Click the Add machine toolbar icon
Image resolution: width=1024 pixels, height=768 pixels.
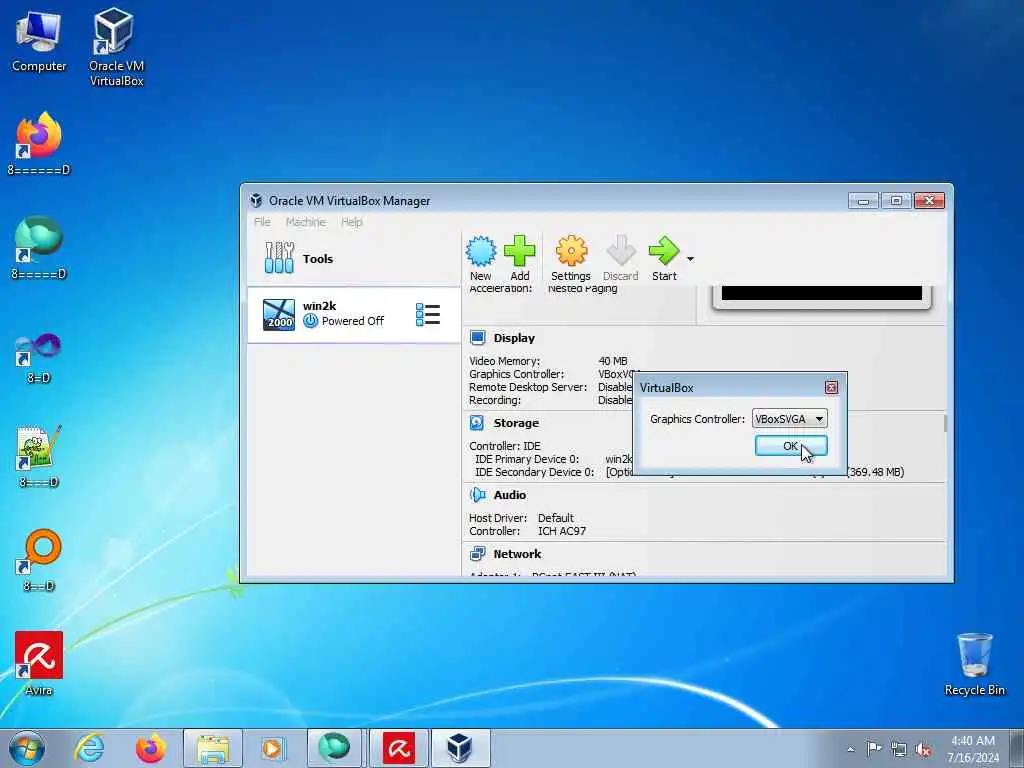[x=520, y=259]
